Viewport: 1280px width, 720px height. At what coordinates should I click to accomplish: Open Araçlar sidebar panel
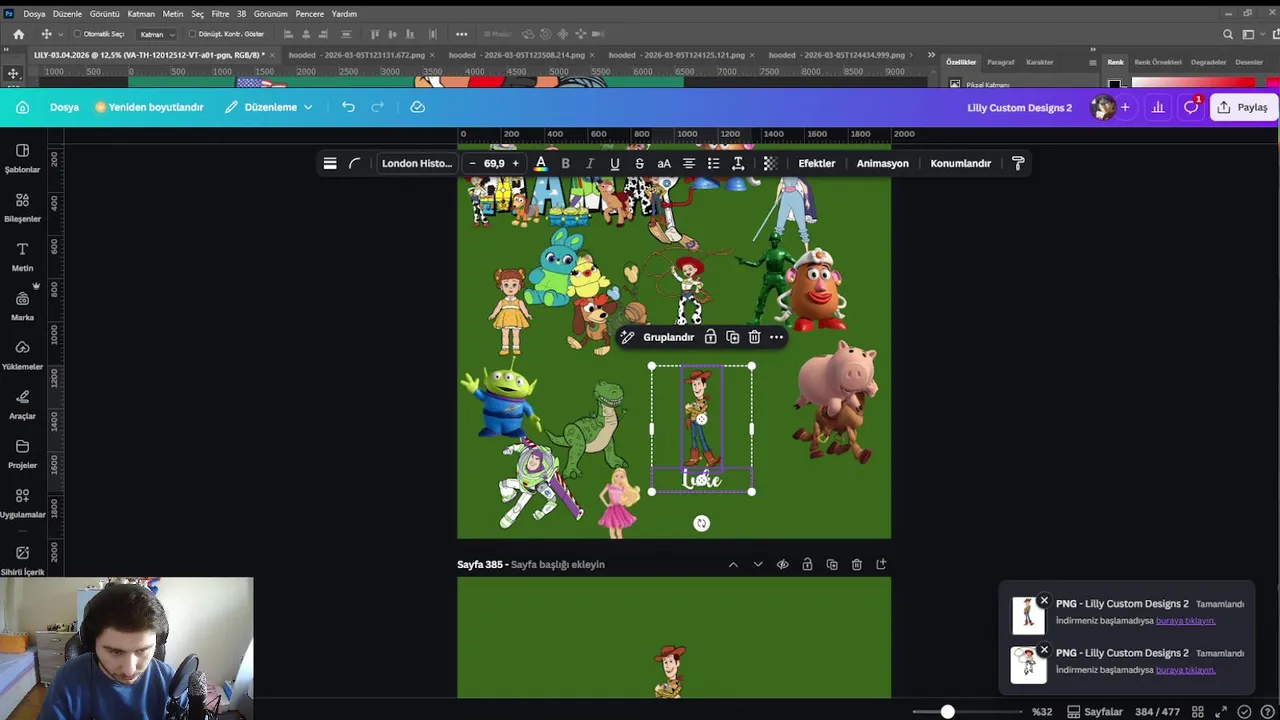(22, 405)
